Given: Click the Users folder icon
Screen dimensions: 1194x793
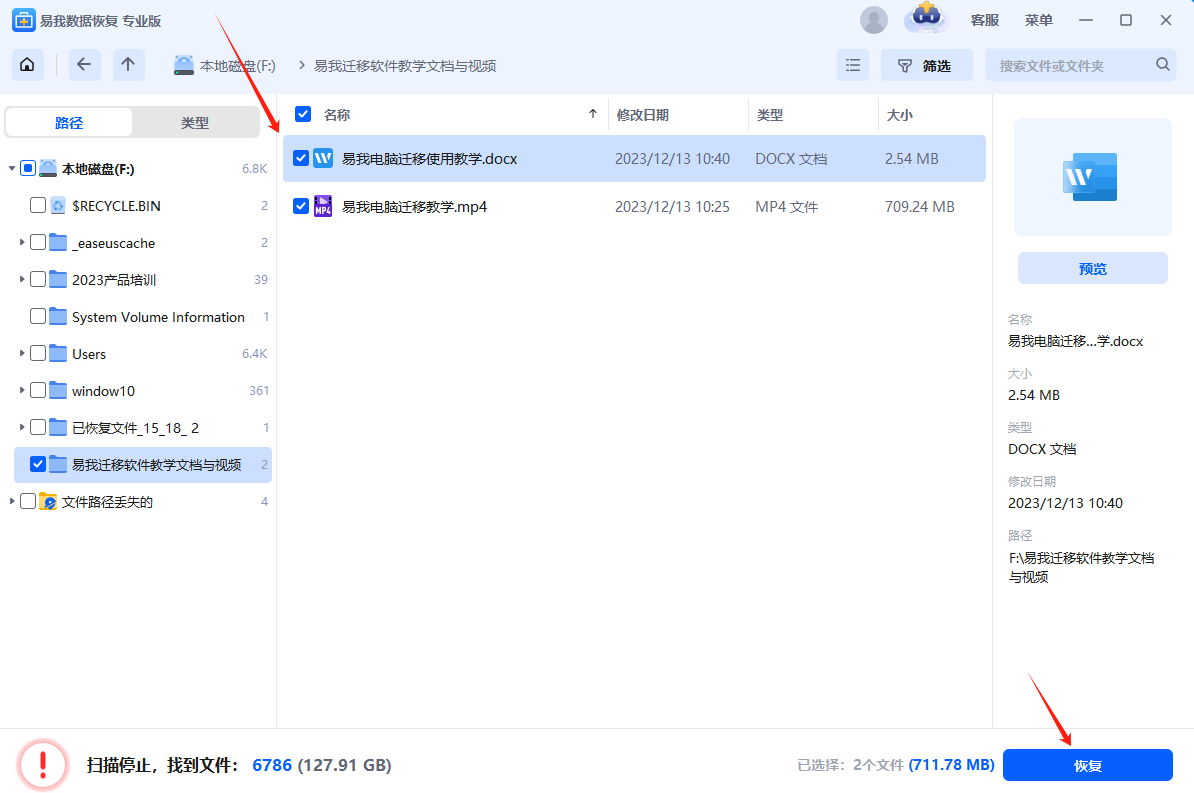Looking at the screenshot, I should click(58, 353).
